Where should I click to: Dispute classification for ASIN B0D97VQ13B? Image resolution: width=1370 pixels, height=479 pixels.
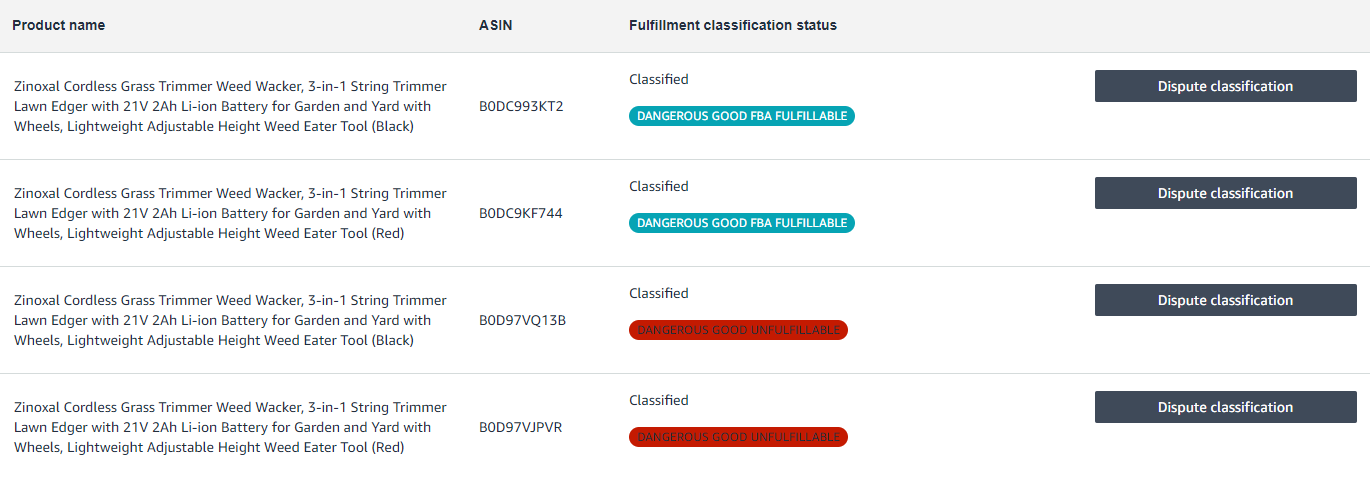point(1225,300)
